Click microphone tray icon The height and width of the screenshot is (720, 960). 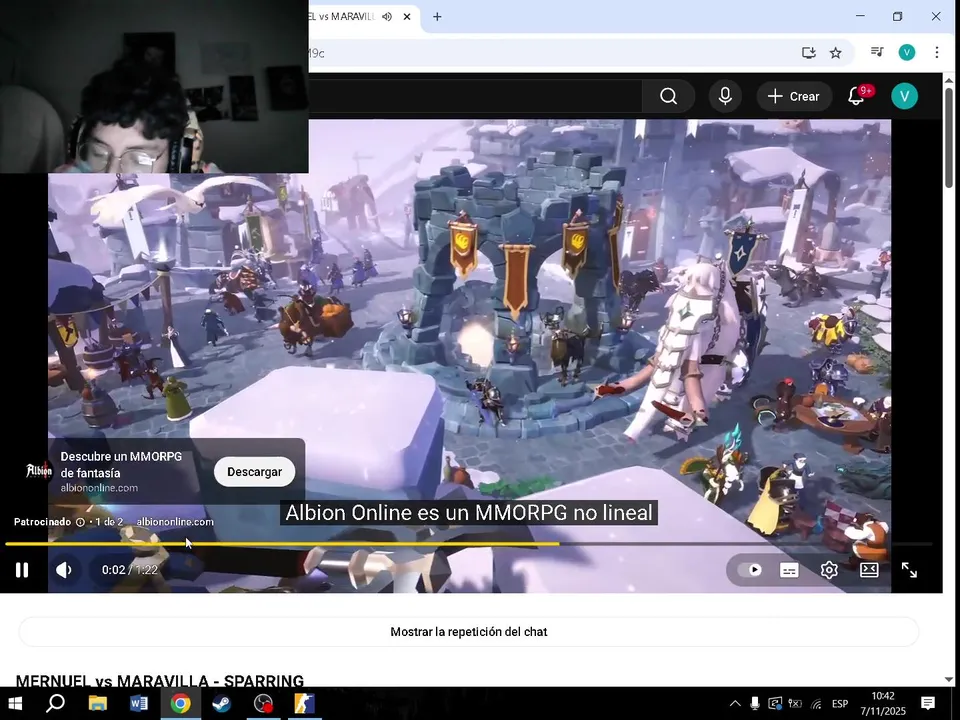pos(755,703)
